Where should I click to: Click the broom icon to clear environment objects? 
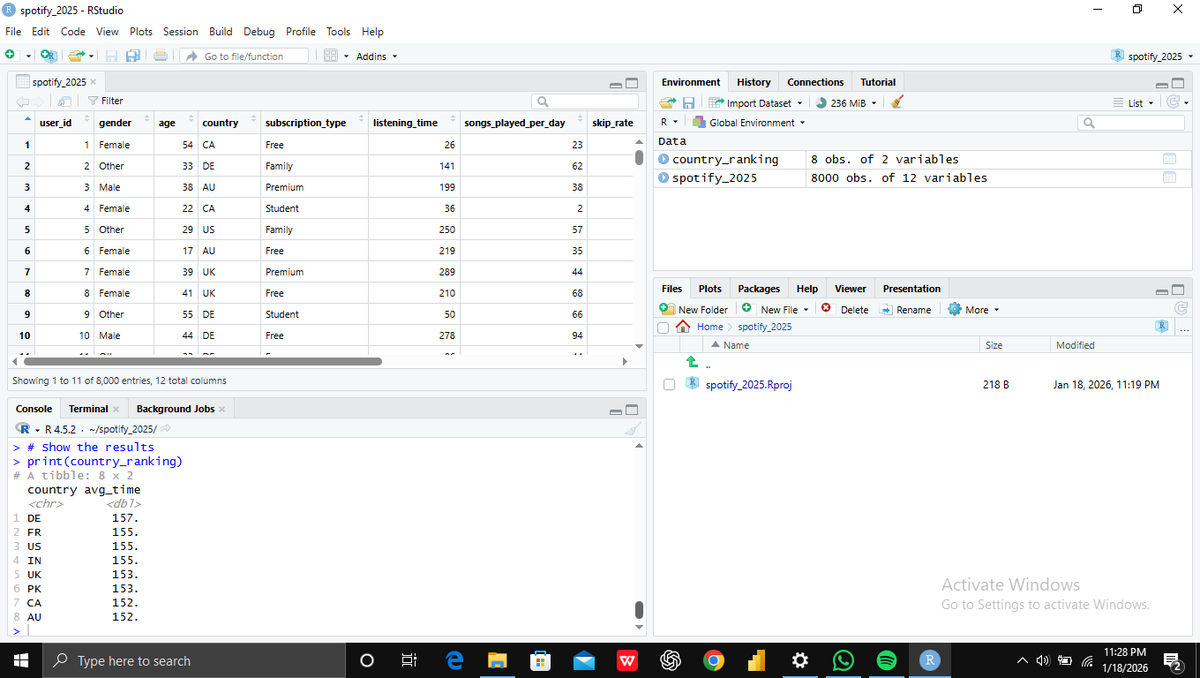(x=898, y=102)
